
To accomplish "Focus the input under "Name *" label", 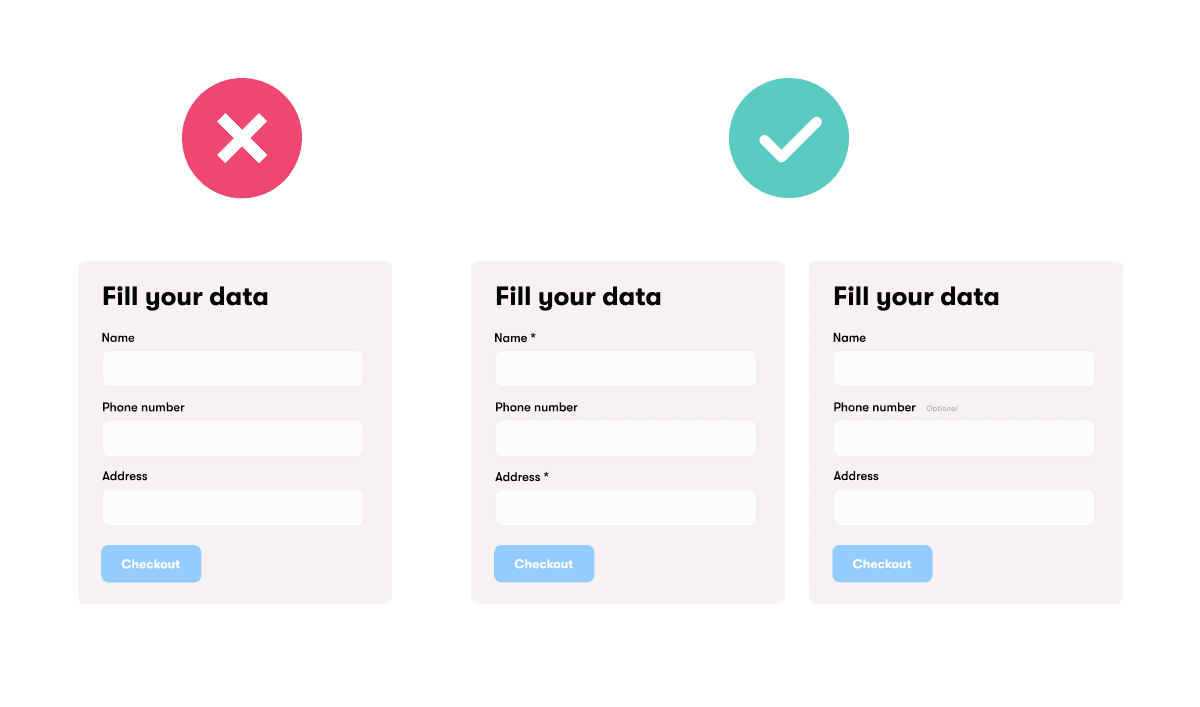I will click(626, 369).
